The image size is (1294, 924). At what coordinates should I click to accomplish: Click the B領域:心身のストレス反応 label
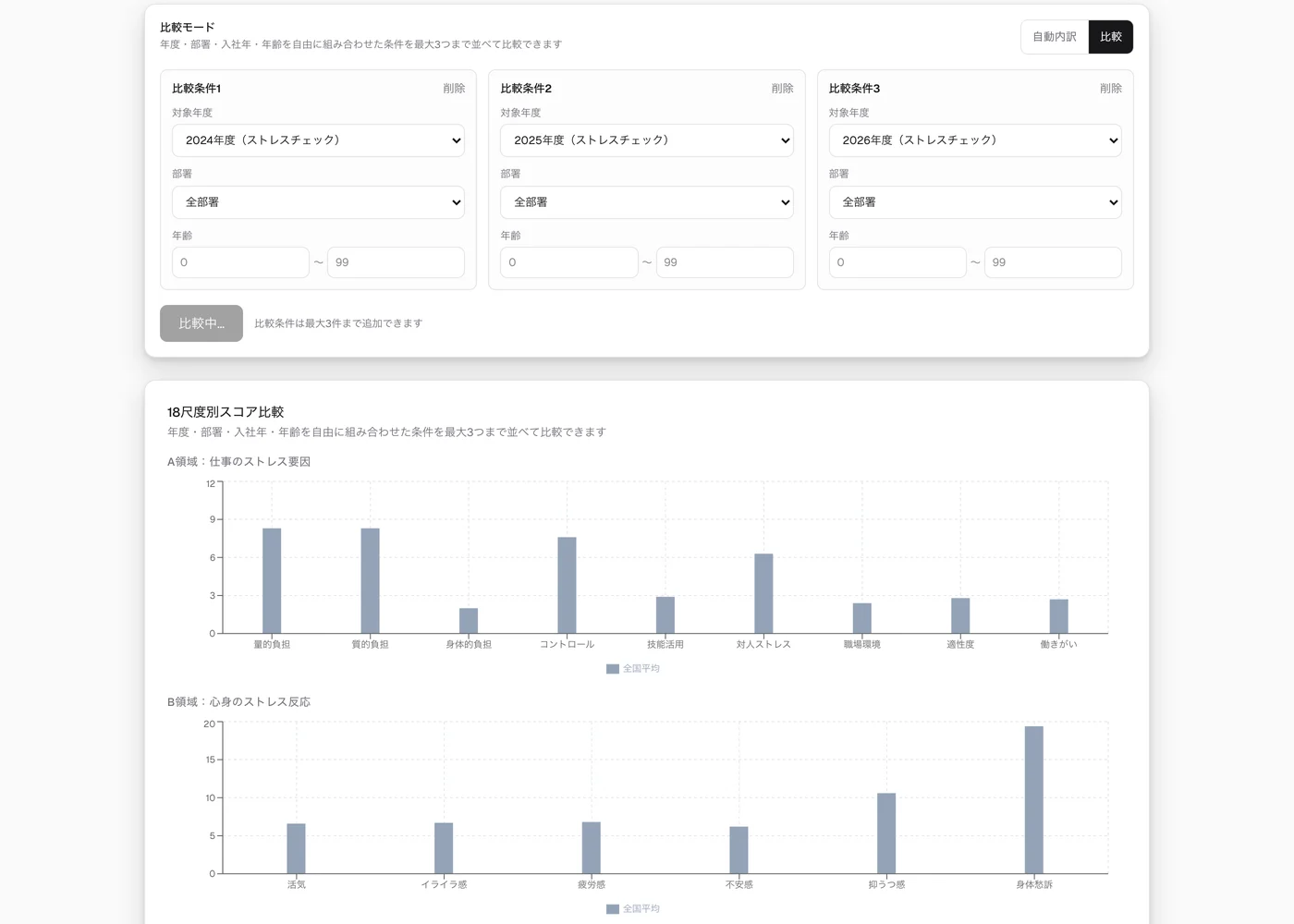coord(238,702)
